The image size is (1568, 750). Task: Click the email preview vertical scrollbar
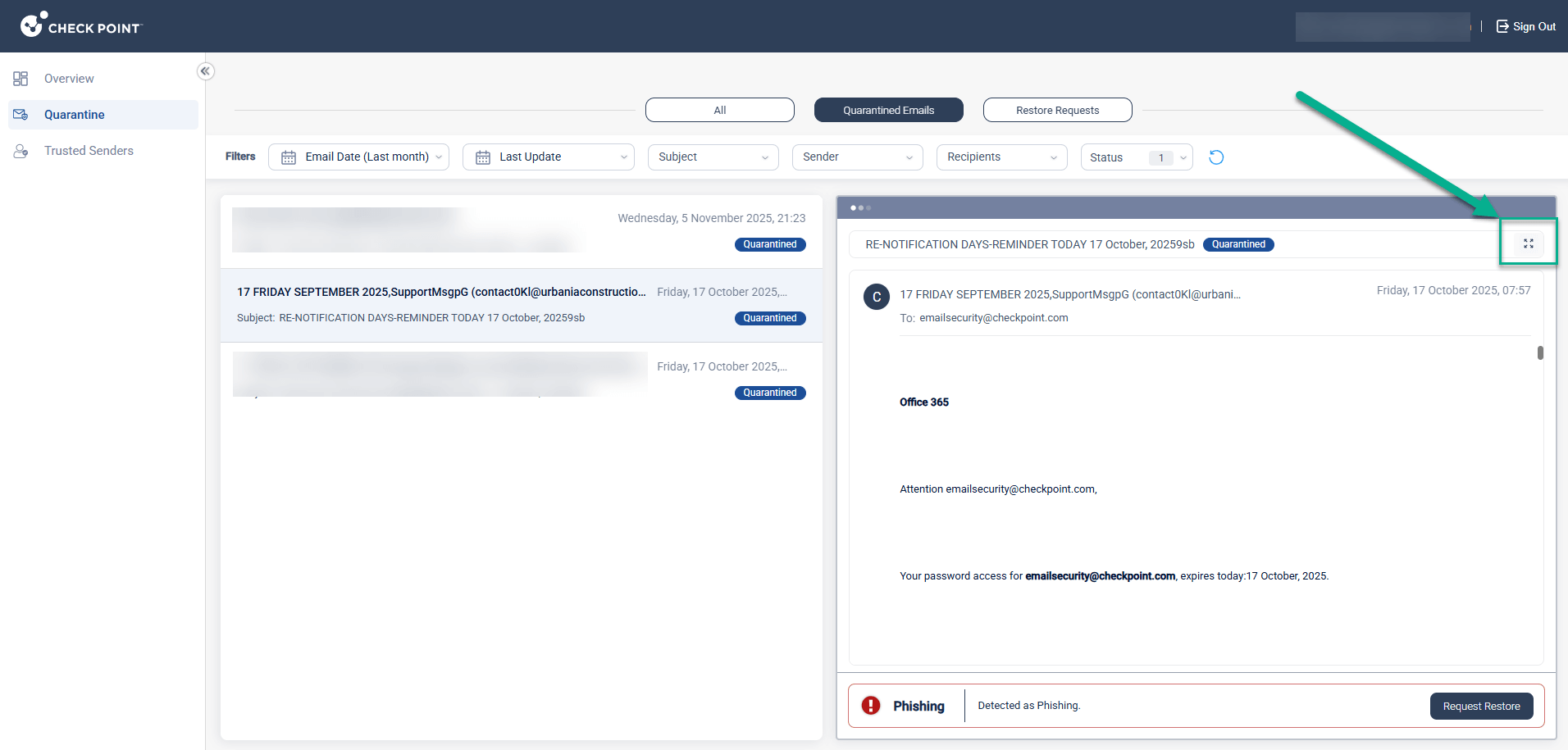click(1540, 353)
